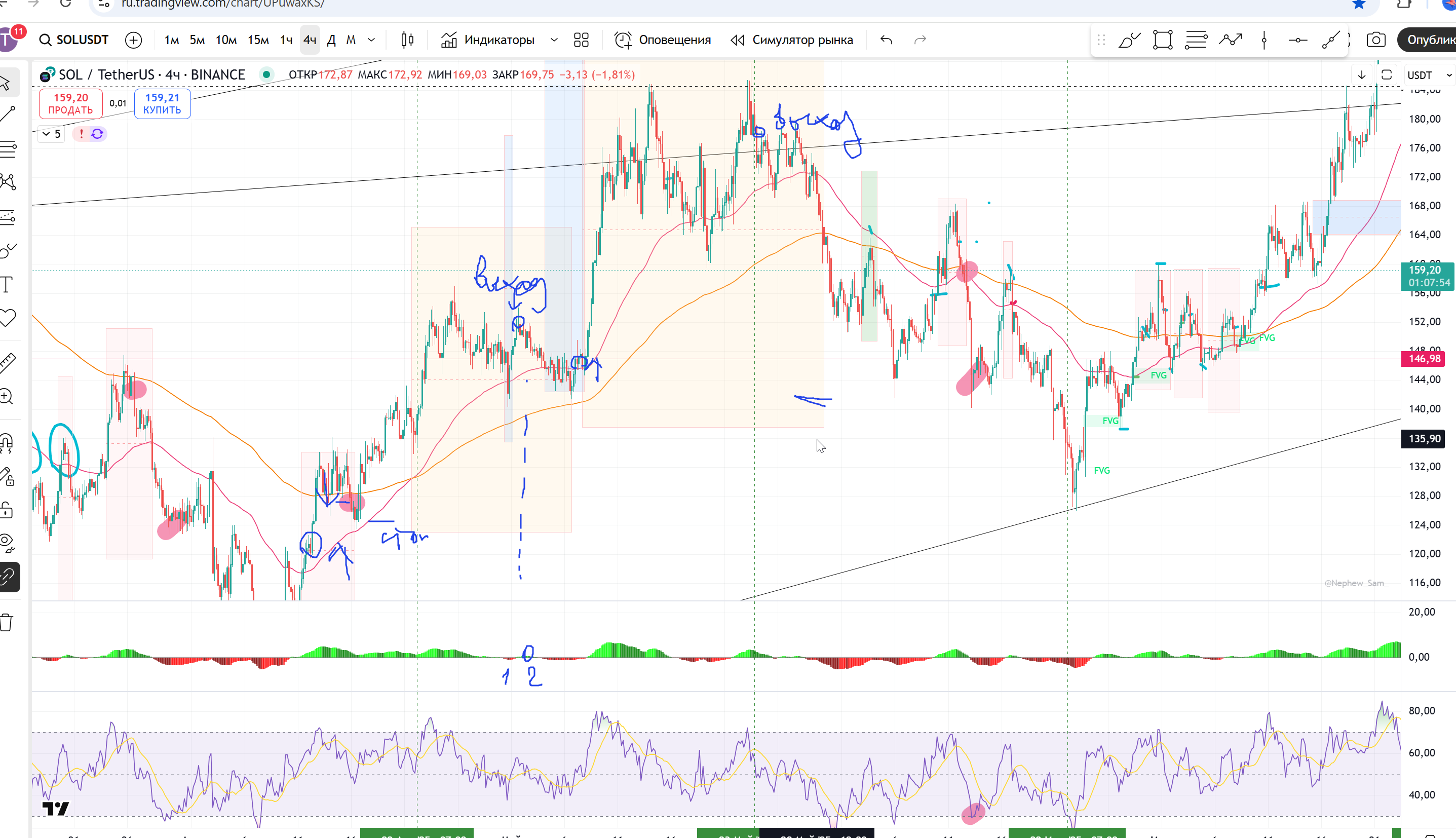Open the candlestick chart type selector
The image size is (1456, 838).
[407, 40]
